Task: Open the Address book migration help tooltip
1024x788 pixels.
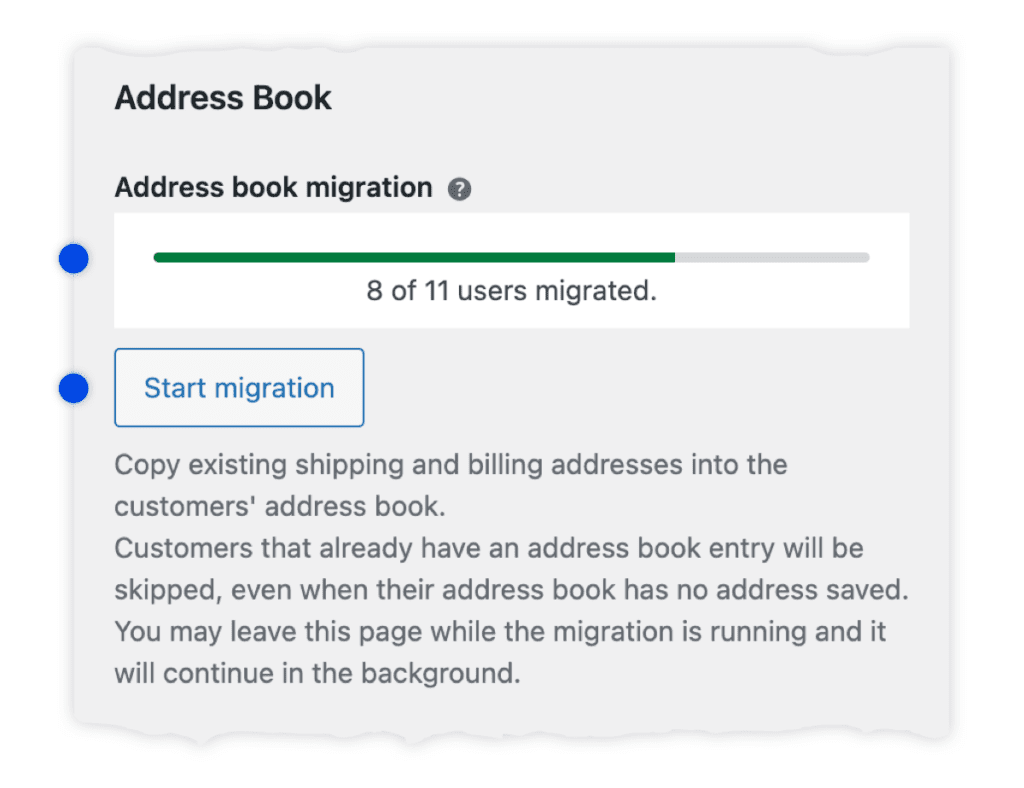Action: (x=459, y=188)
